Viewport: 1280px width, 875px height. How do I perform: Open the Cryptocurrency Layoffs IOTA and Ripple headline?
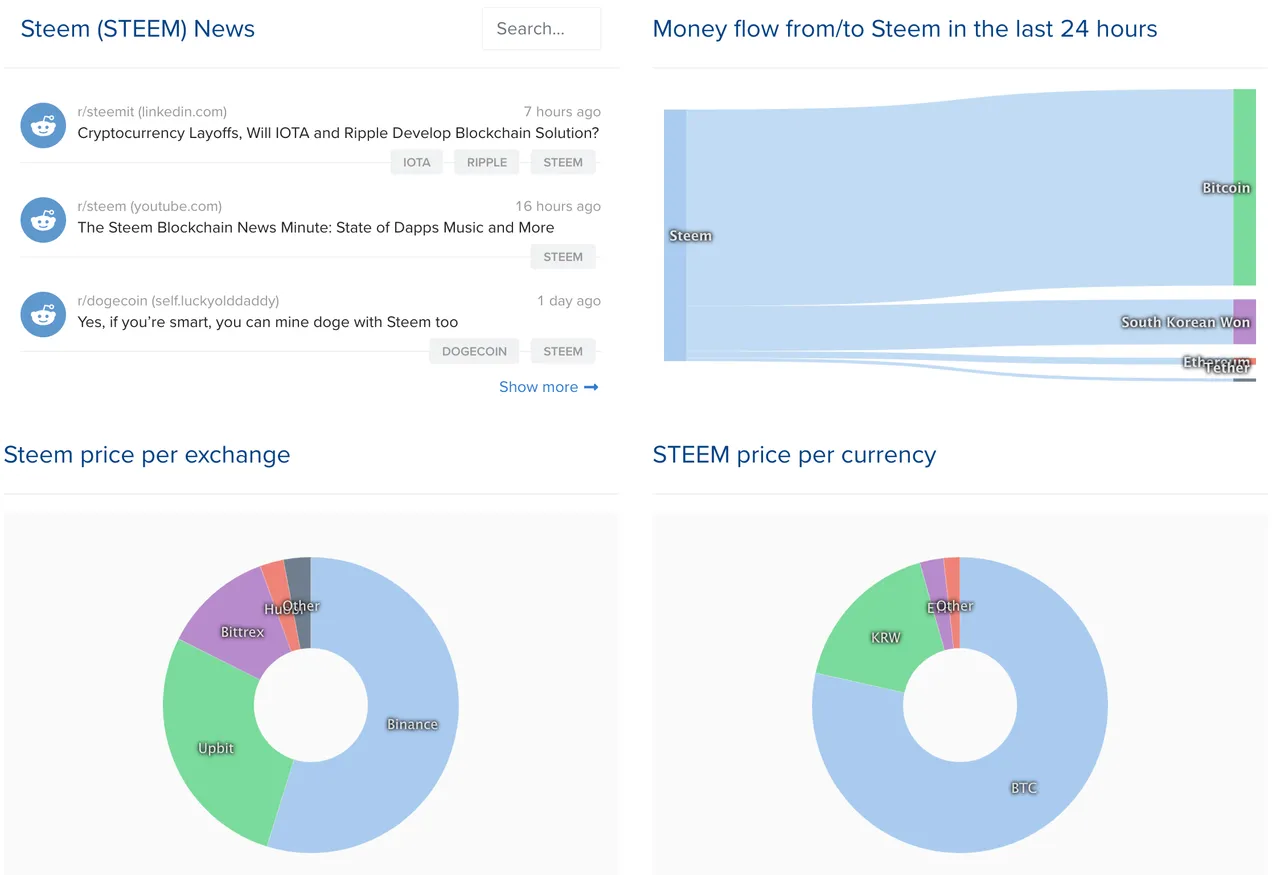(338, 133)
